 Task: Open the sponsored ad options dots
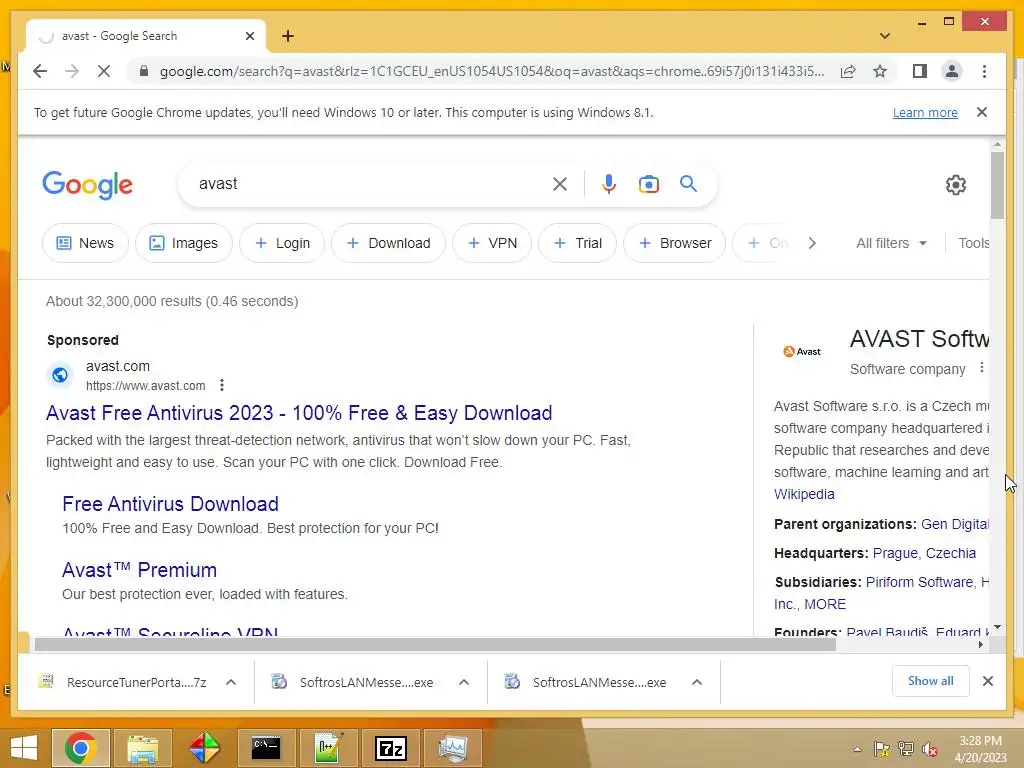(222, 385)
